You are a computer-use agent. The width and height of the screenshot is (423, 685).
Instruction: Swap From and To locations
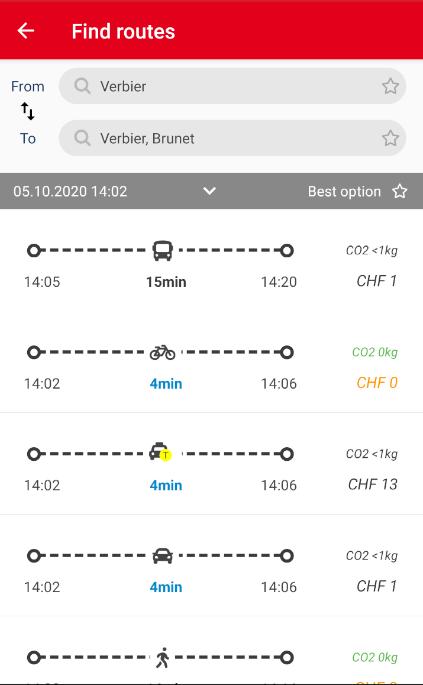[28, 111]
